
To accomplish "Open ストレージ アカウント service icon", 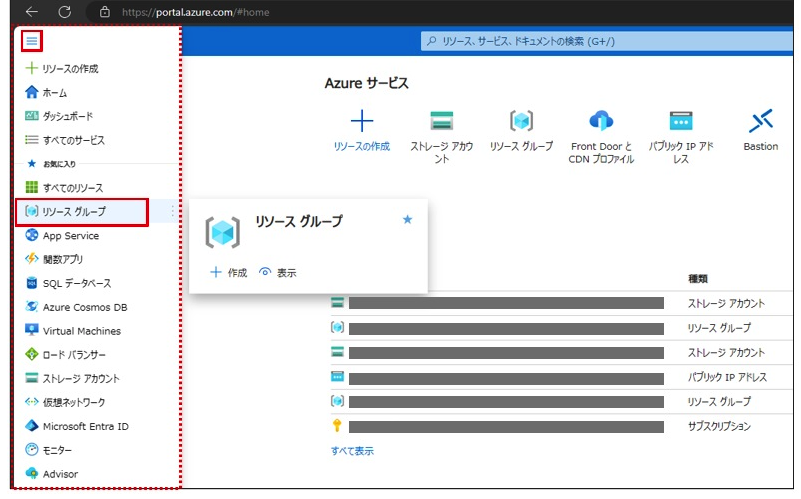I will (442, 121).
